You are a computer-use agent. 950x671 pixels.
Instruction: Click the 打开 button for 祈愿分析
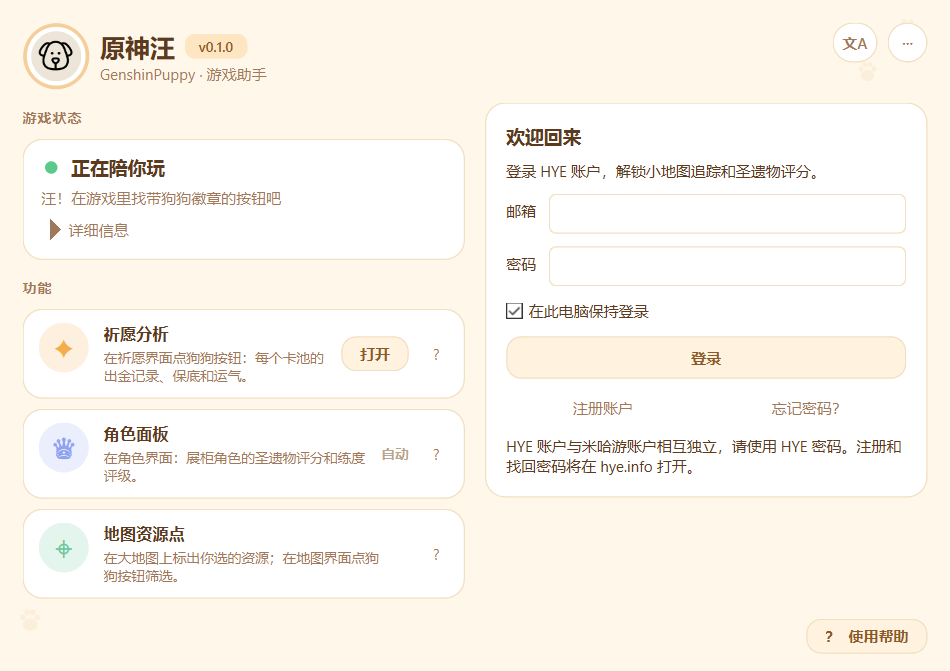click(x=375, y=354)
